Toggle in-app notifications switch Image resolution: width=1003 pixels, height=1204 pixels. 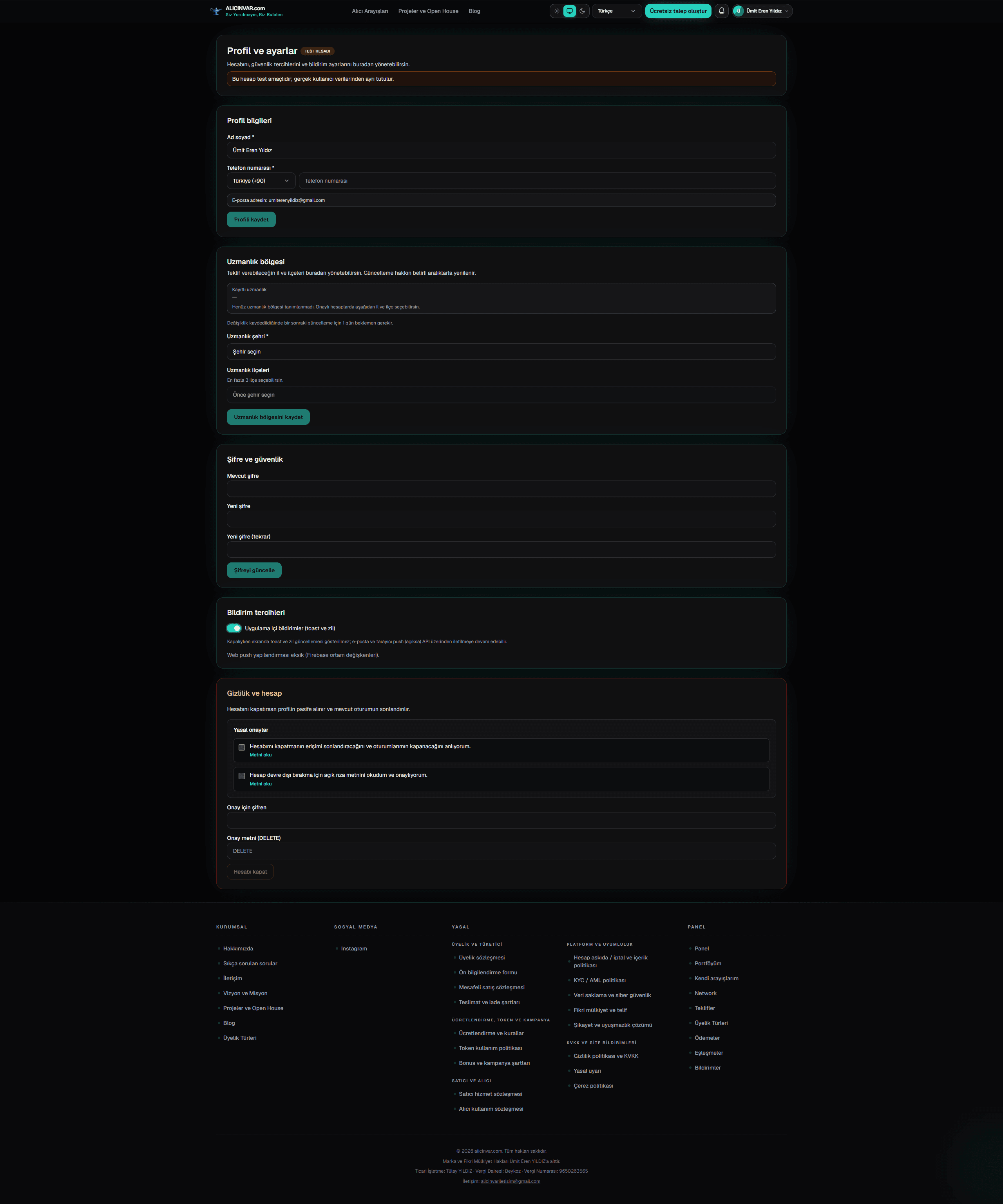click(x=234, y=628)
